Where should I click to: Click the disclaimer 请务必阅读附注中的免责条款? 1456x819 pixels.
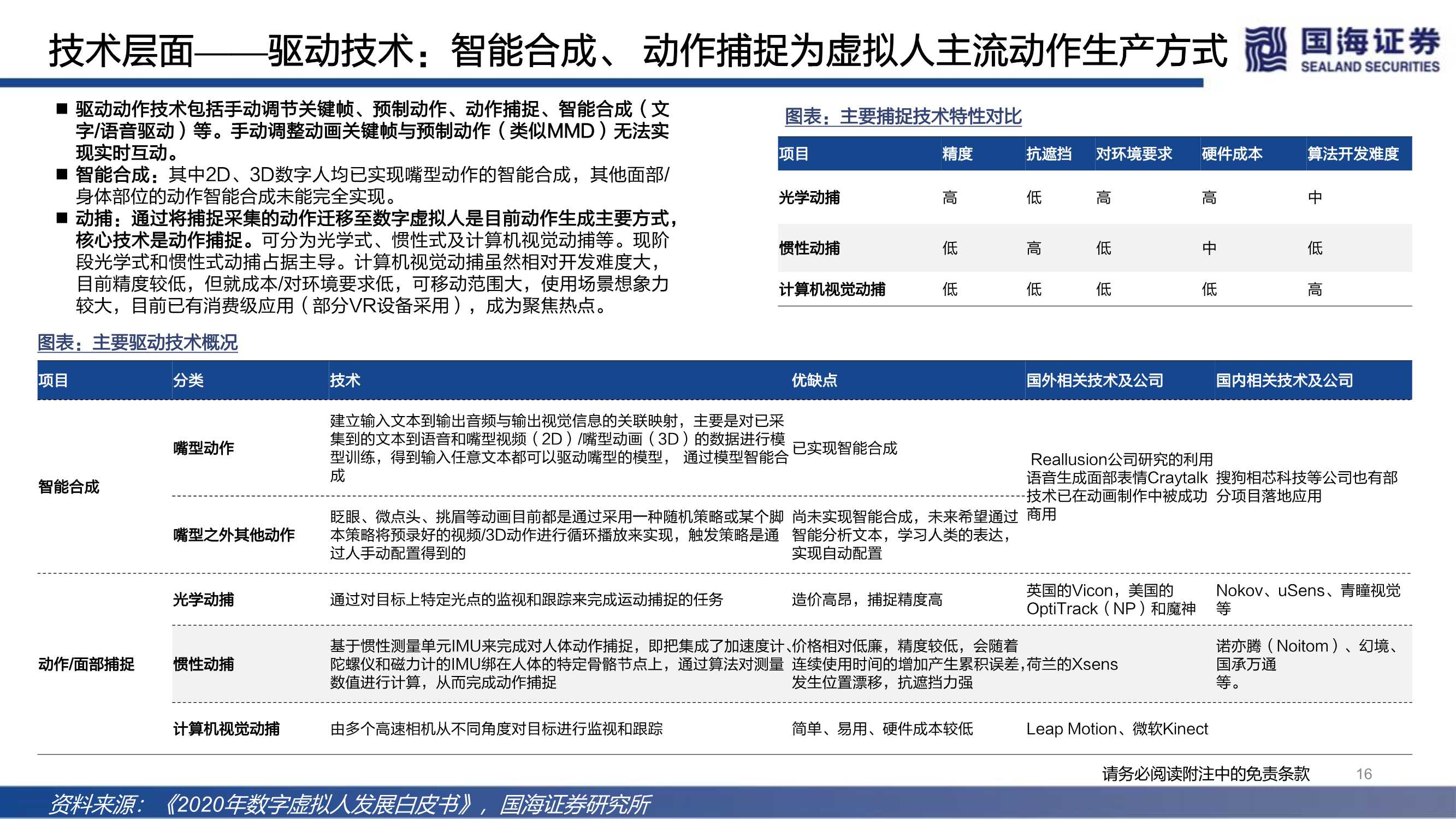(x=1206, y=774)
